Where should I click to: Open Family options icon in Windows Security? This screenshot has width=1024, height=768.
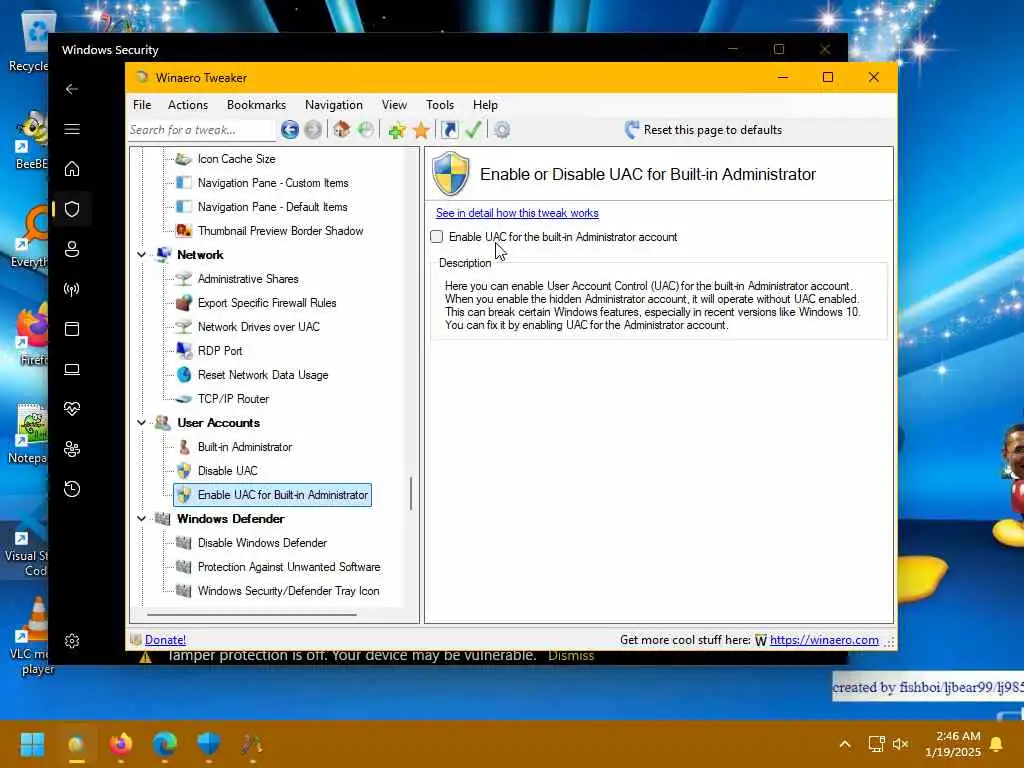click(x=72, y=449)
